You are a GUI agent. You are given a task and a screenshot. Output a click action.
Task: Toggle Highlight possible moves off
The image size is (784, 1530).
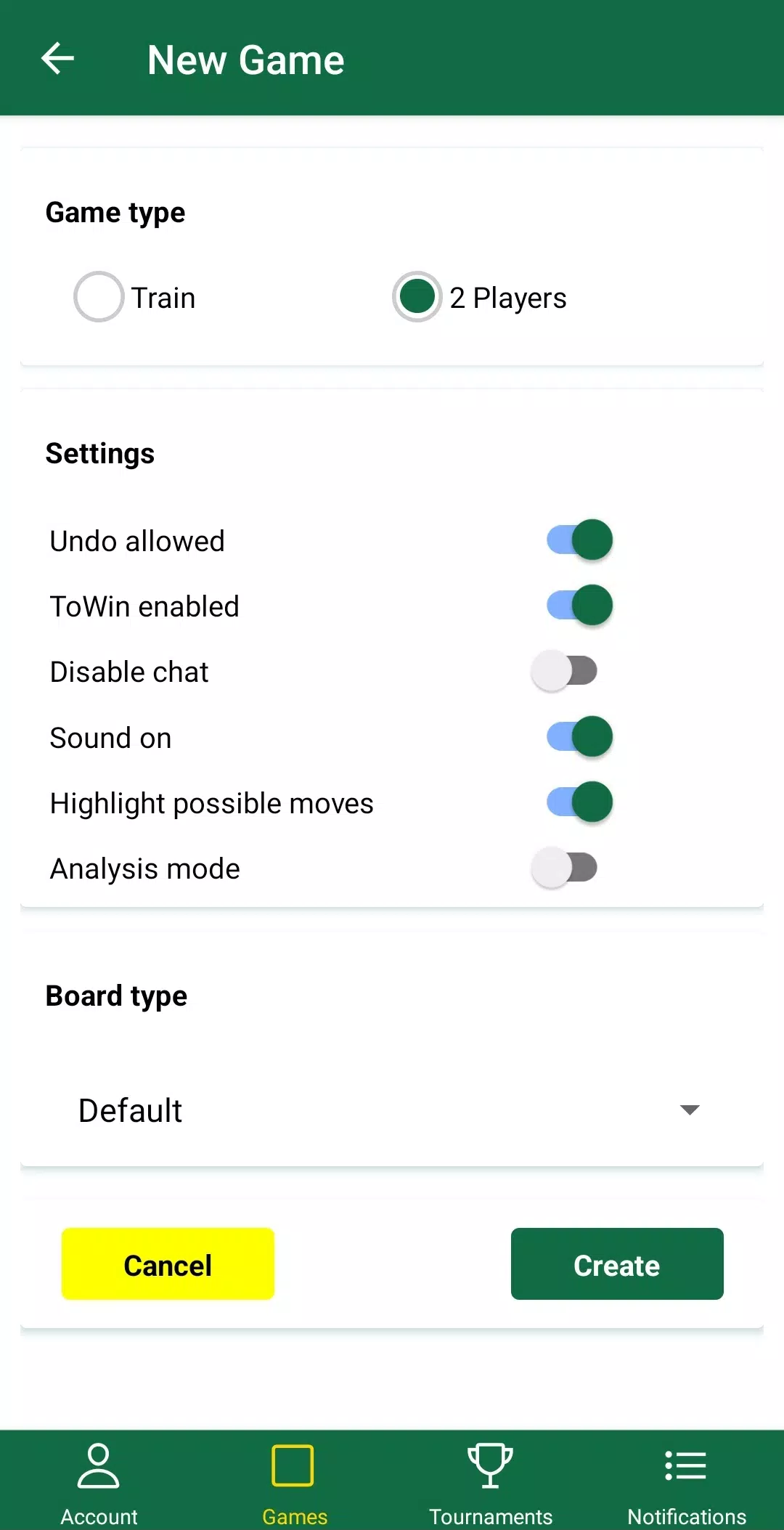pyautogui.click(x=579, y=802)
